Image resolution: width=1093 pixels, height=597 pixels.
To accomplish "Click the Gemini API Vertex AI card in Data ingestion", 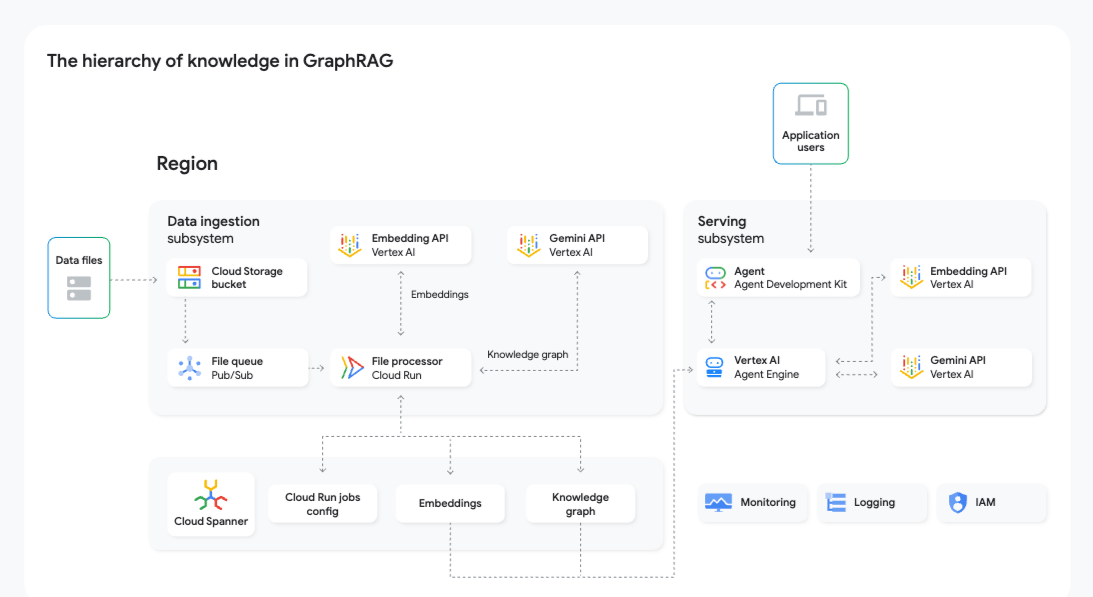I will pos(577,244).
